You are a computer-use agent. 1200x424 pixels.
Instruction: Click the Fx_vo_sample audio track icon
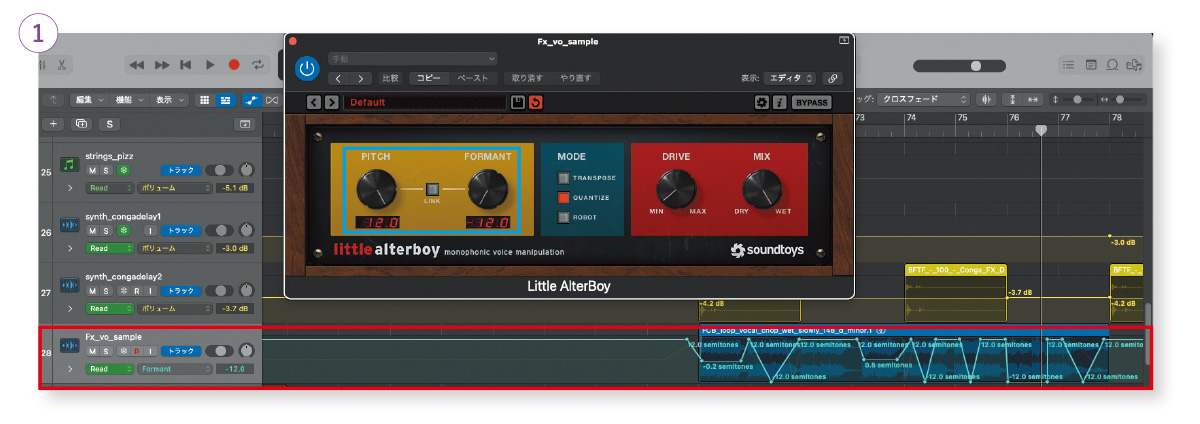69,344
